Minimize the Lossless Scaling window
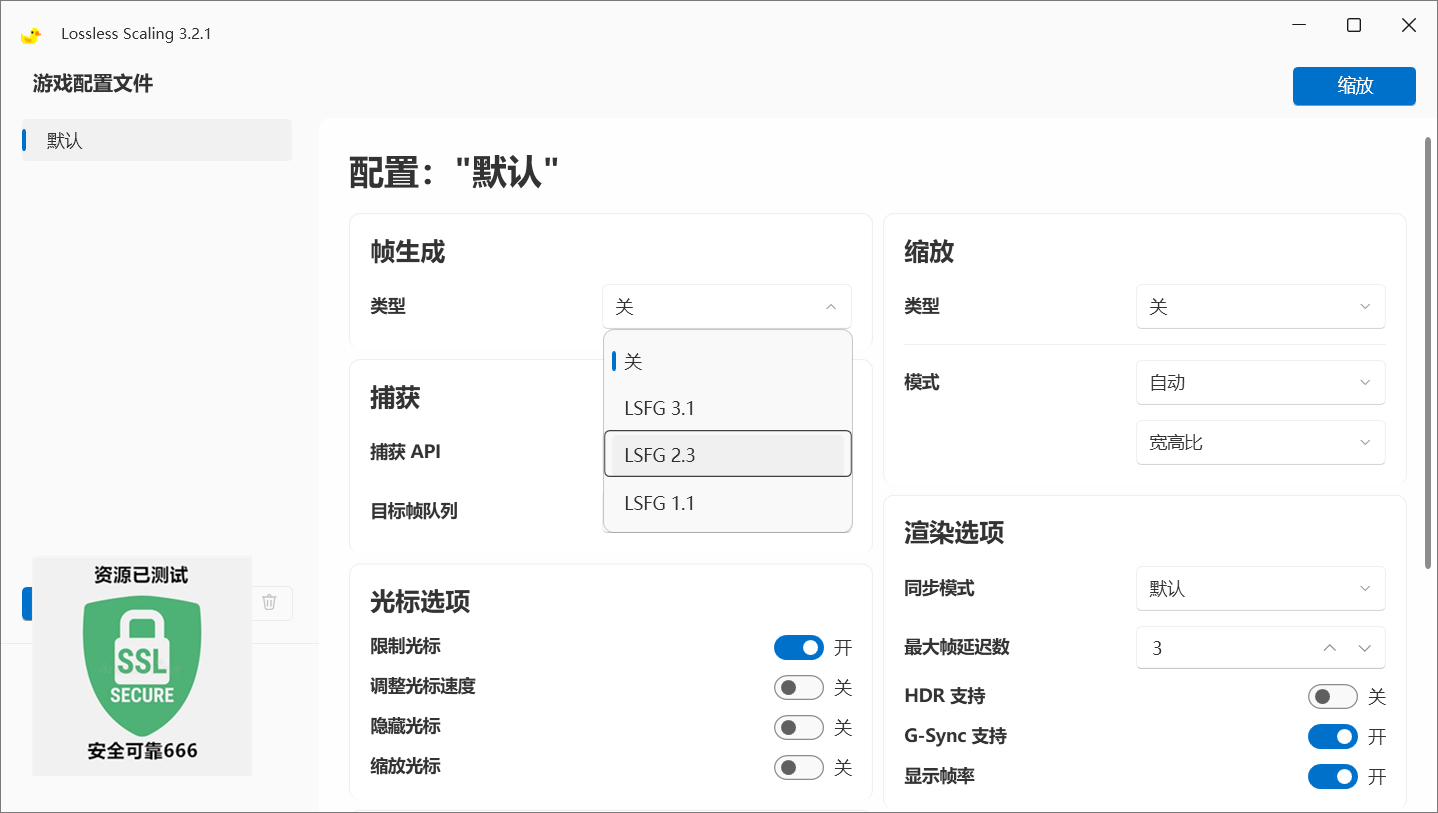1438x813 pixels. 1298,26
